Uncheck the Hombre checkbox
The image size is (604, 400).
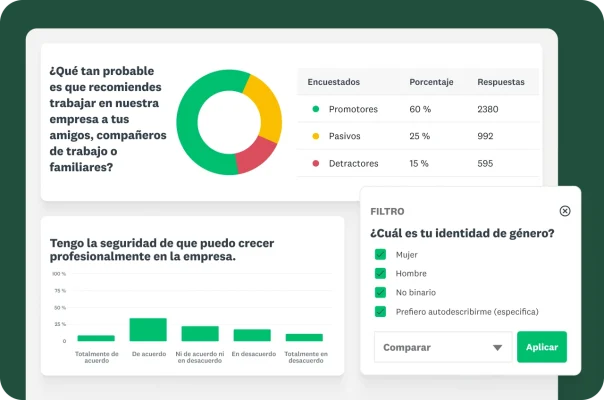click(380, 273)
